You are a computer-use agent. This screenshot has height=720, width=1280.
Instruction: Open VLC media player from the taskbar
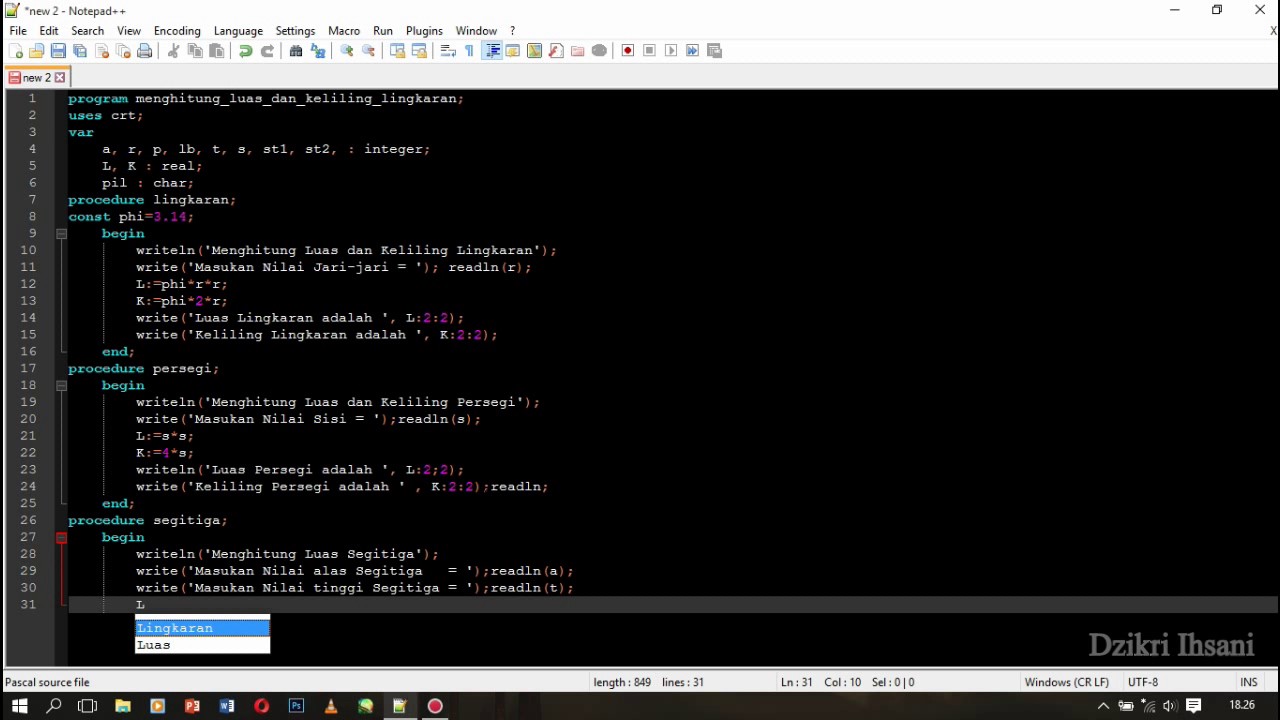[x=331, y=706]
